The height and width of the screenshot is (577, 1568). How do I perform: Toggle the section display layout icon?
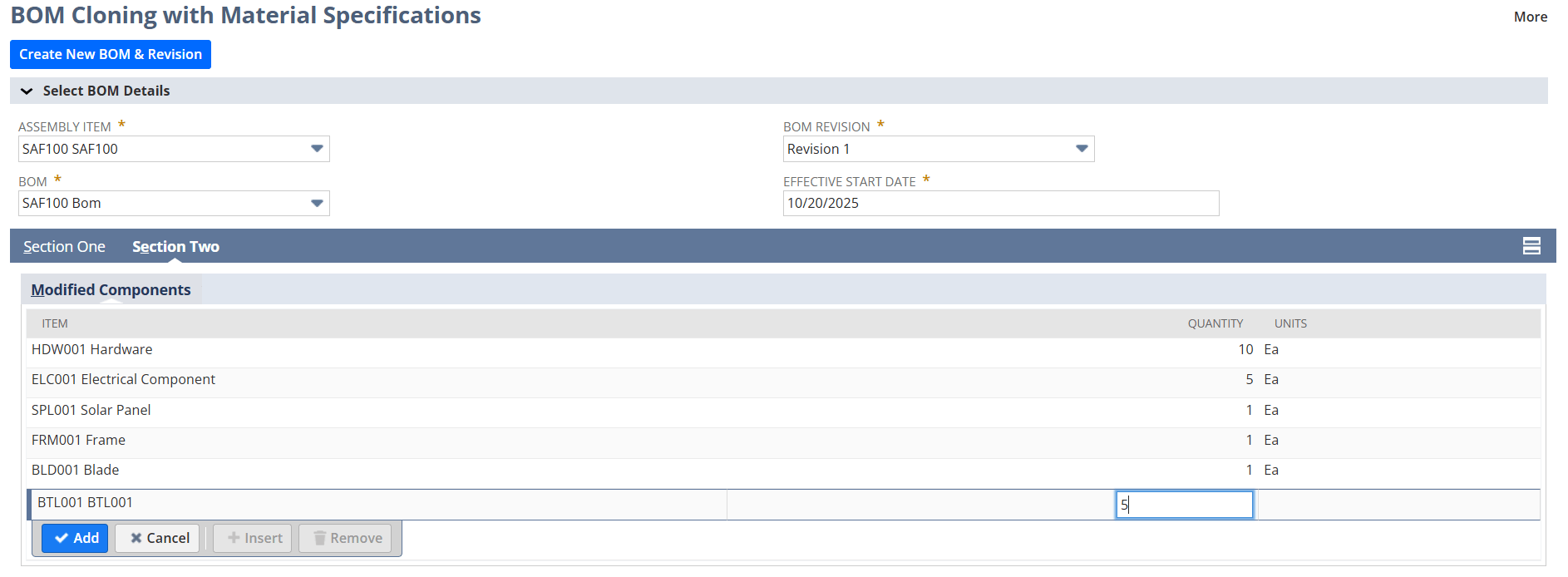(1532, 245)
